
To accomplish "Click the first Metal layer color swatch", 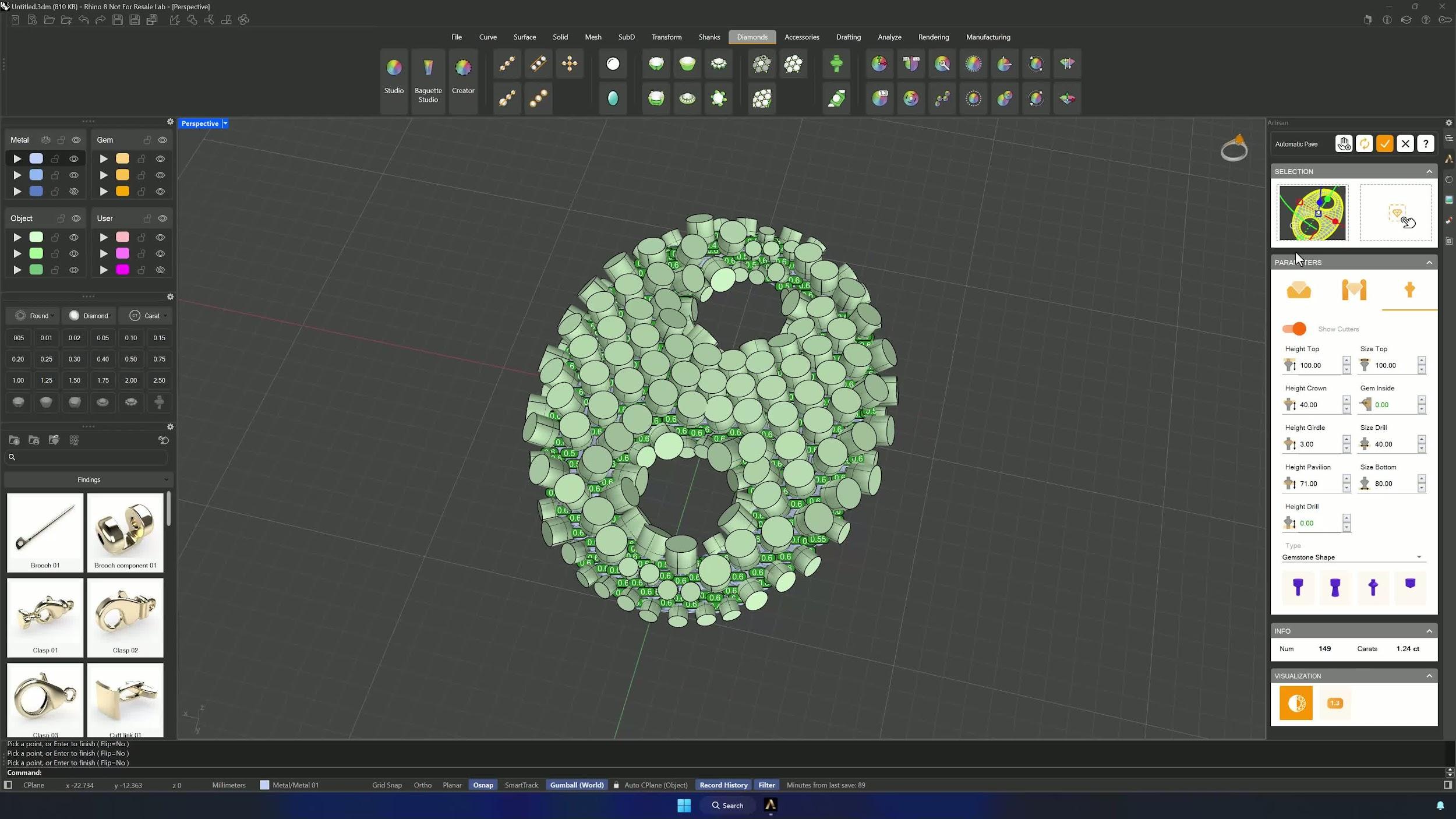I will 36,158.
